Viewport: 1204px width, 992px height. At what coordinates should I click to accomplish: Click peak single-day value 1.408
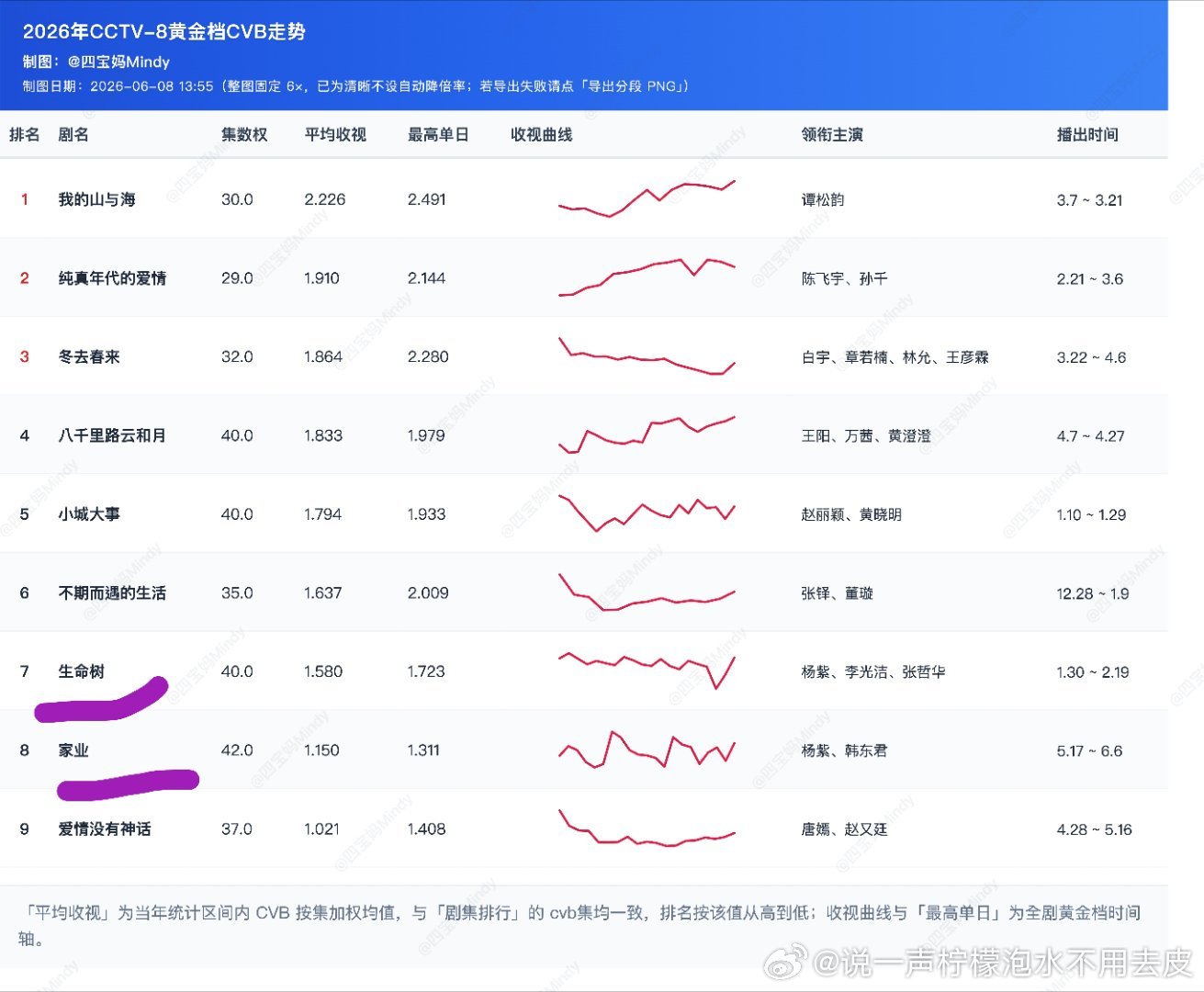pos(426,829)
